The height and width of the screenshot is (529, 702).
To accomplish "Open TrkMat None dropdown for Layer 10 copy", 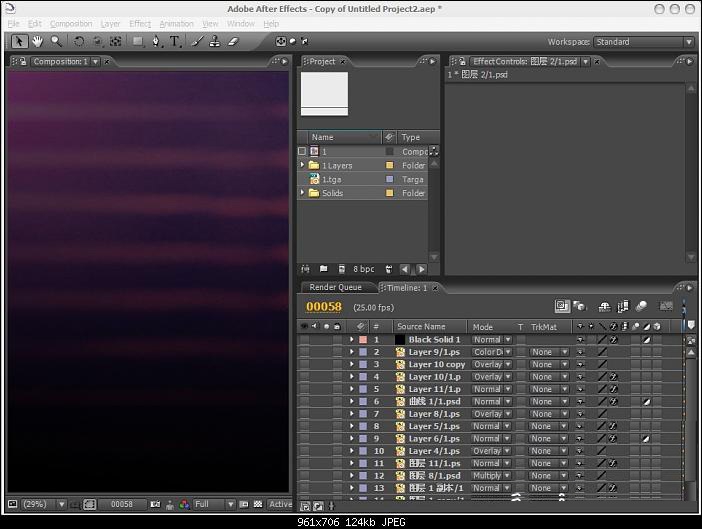I will point(549,364).
